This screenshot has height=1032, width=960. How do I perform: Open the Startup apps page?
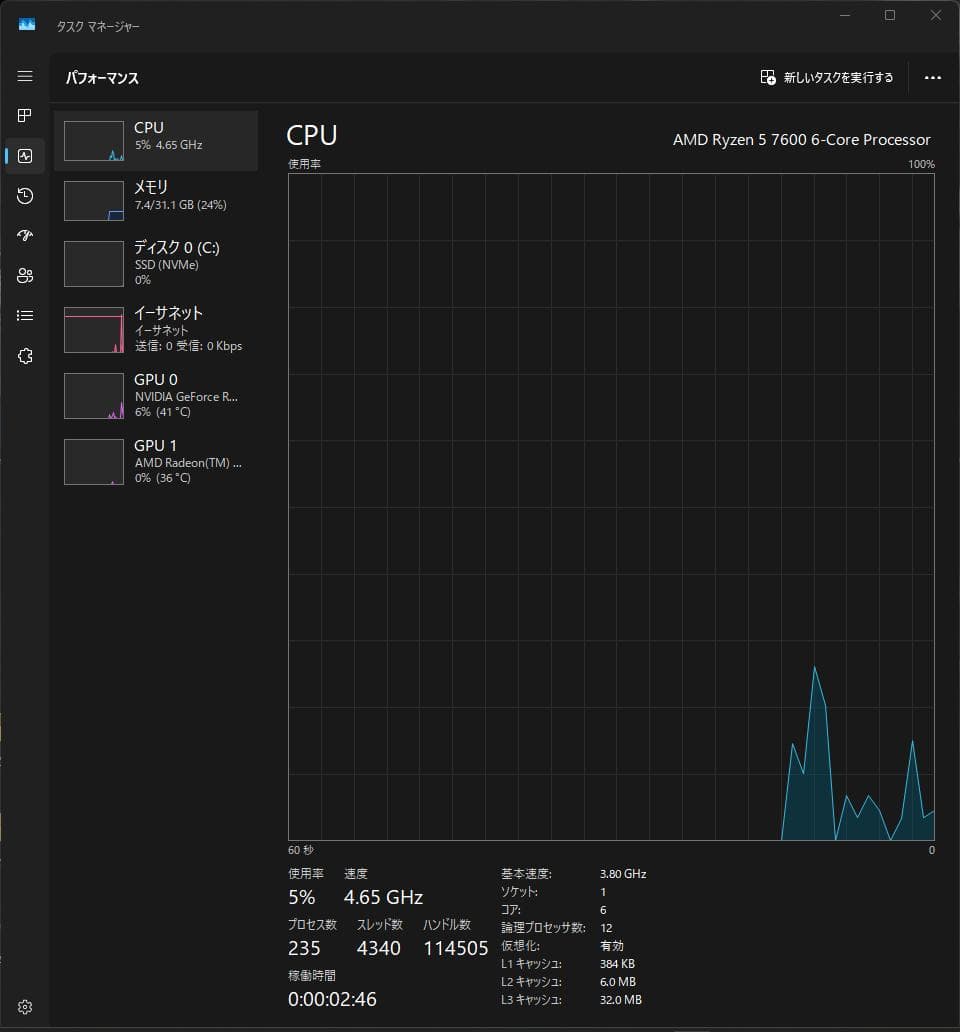tap(24, 236)
